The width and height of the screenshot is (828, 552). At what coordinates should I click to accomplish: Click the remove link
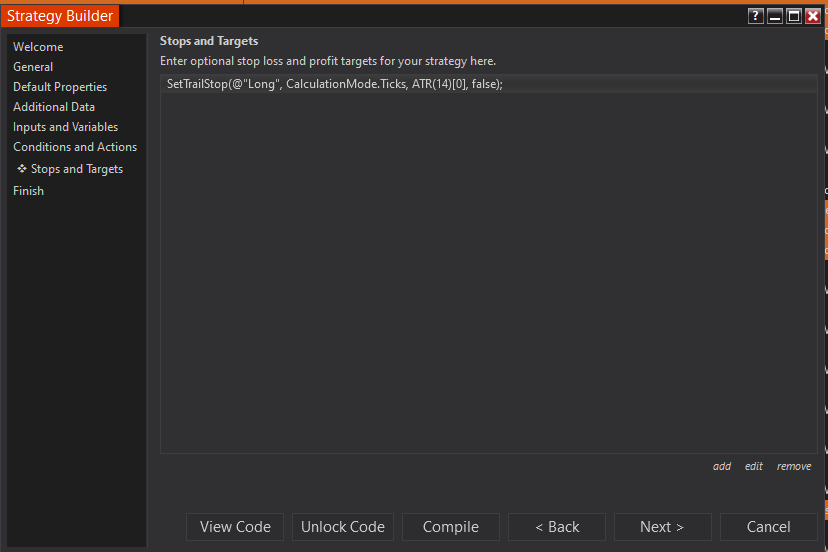pos(794,466)
